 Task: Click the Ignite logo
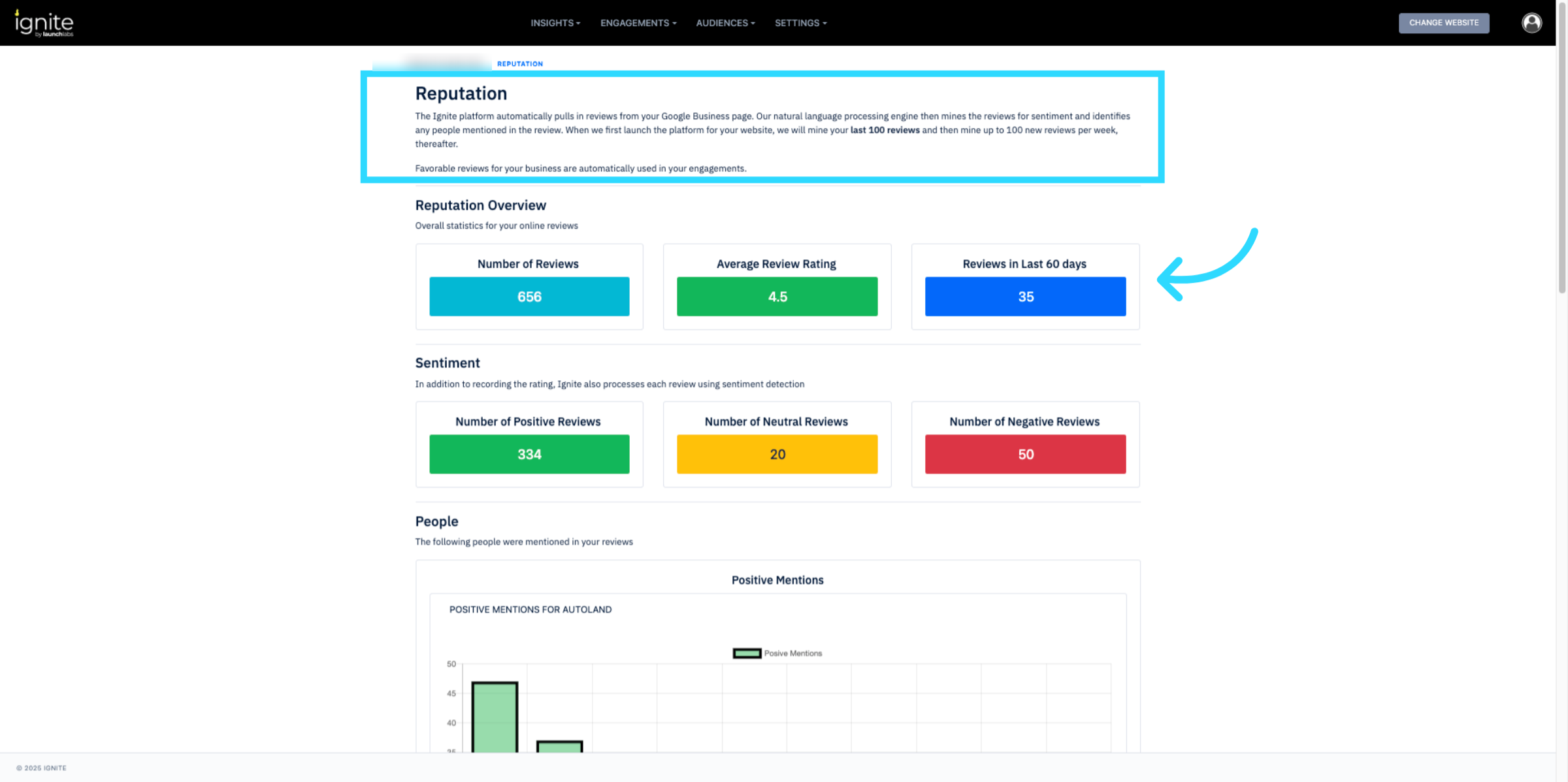pyautogui.click(x=44, y=24)
